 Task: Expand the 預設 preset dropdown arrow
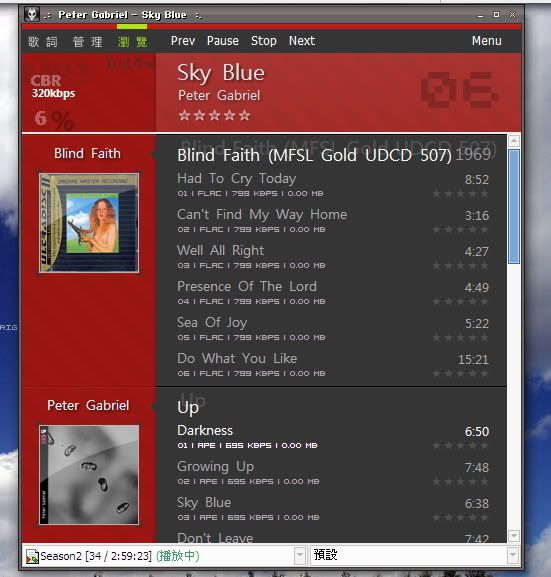point(512,555)
